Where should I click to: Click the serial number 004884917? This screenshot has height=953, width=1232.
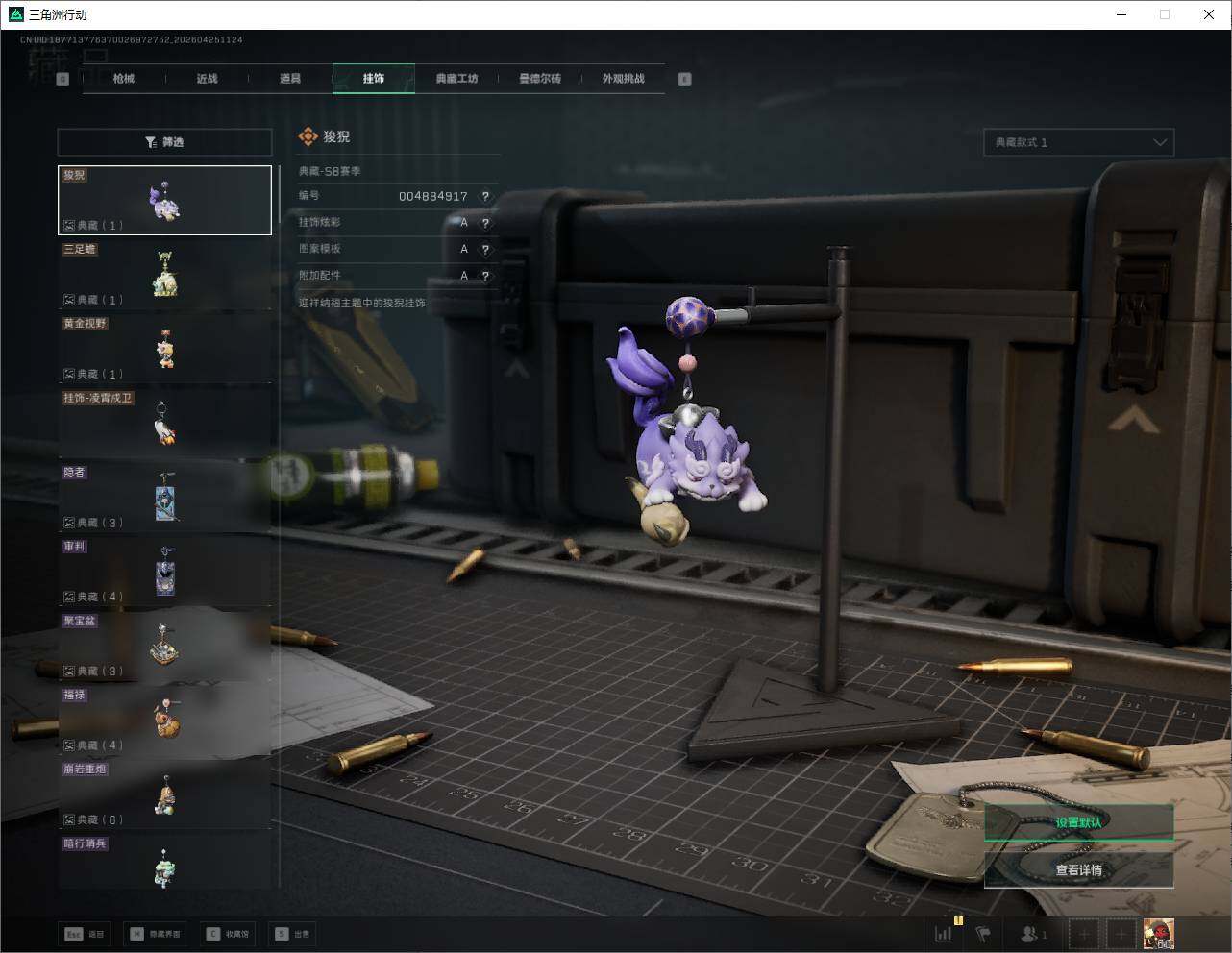pos(433,196)
